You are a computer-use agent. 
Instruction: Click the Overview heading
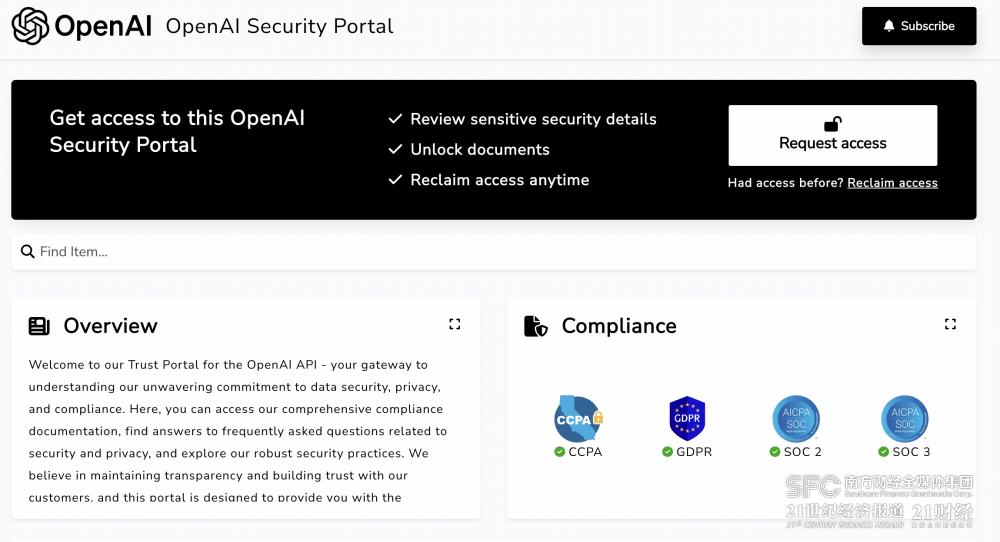point(110,326)
